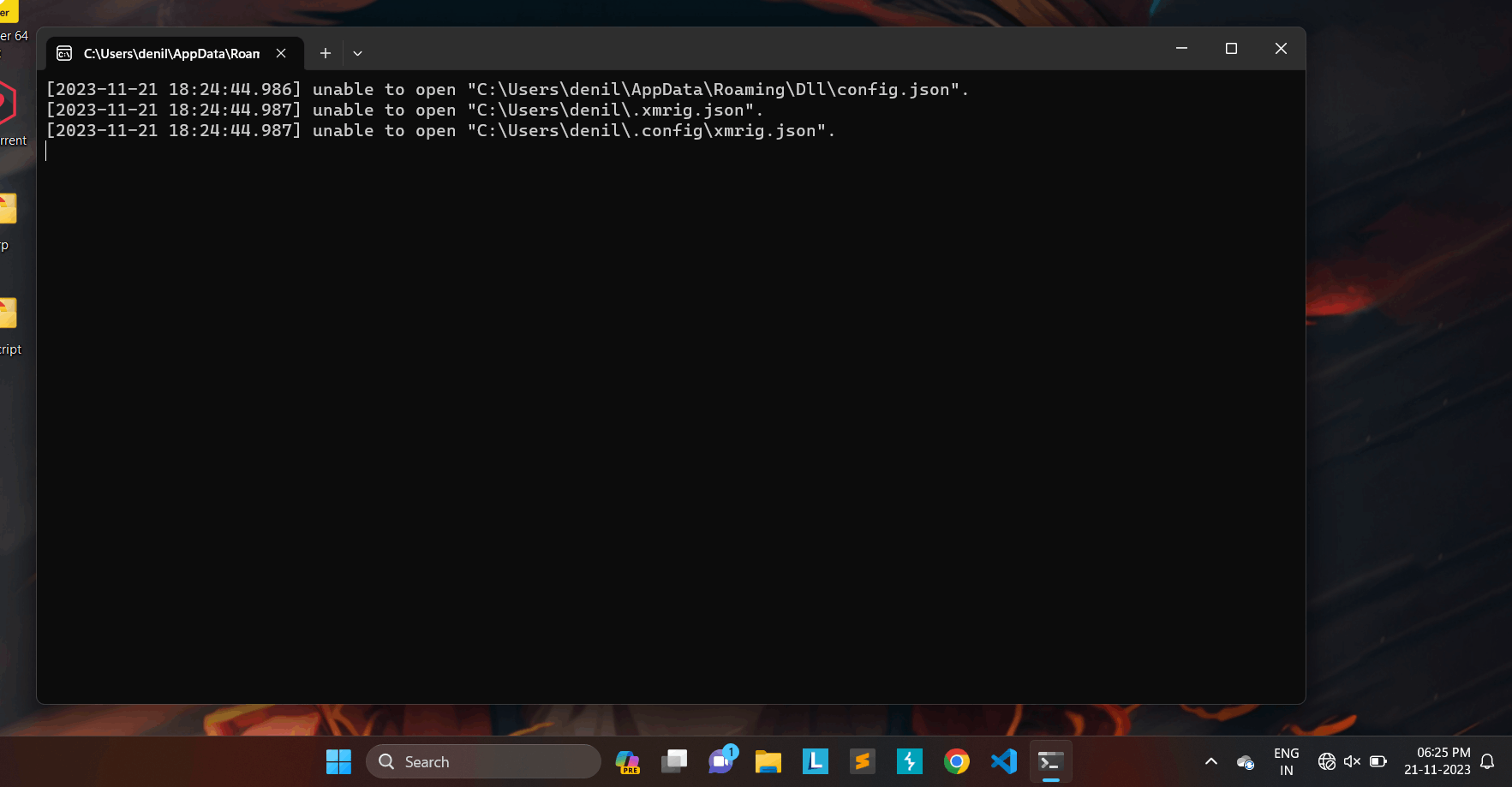Open Task View on the taskbar

click(x=674, y=761)
